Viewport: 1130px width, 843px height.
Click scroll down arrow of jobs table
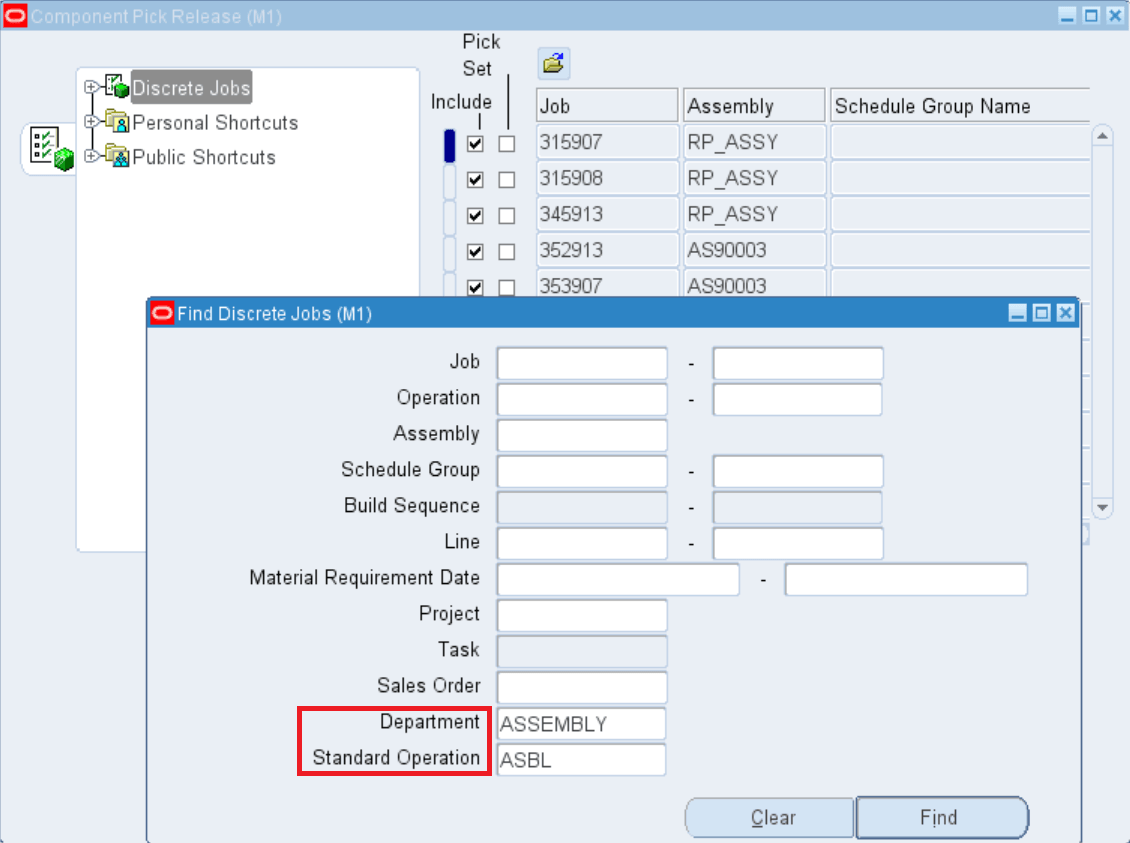[x=1102, y=507]
